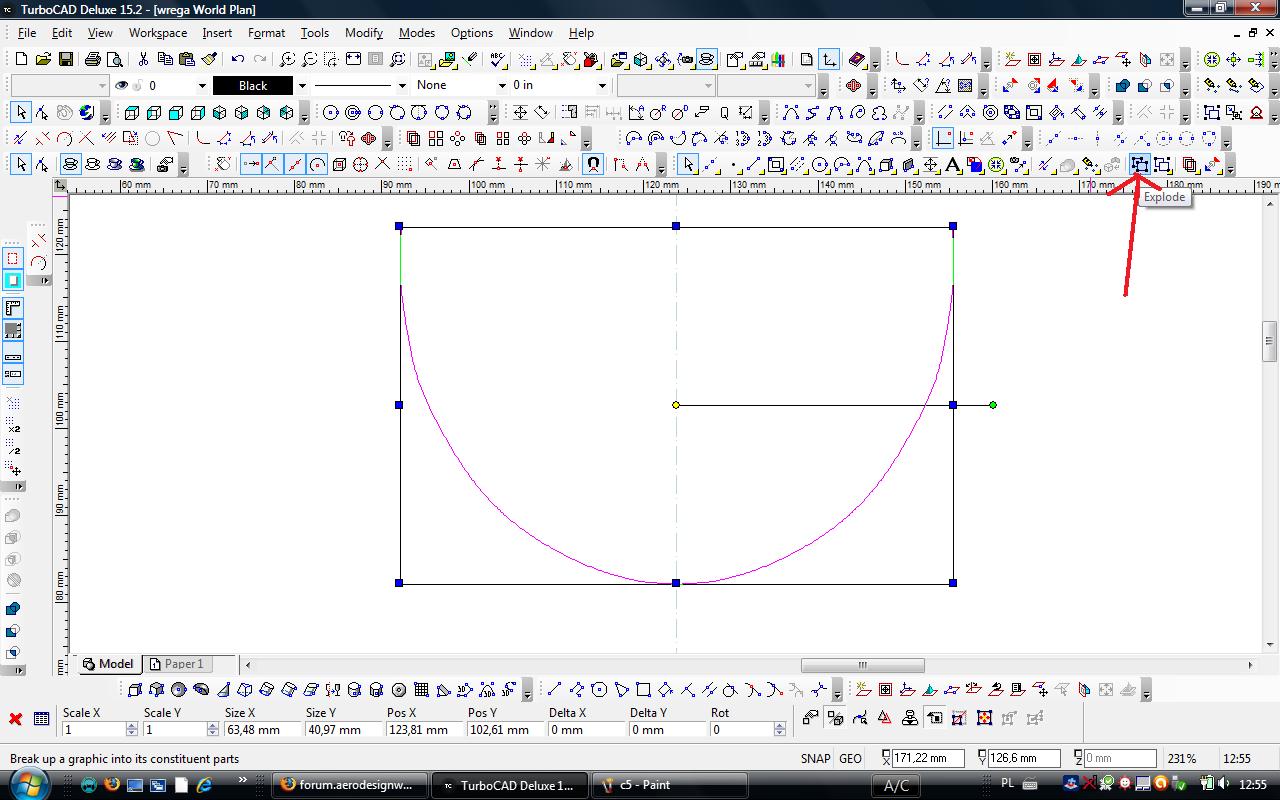Image resolution: width=1280 pixels, height=800 pixels.
Task: Click the Print icon in toolbar
Action: pyautogui.click(x=93, y=60)
